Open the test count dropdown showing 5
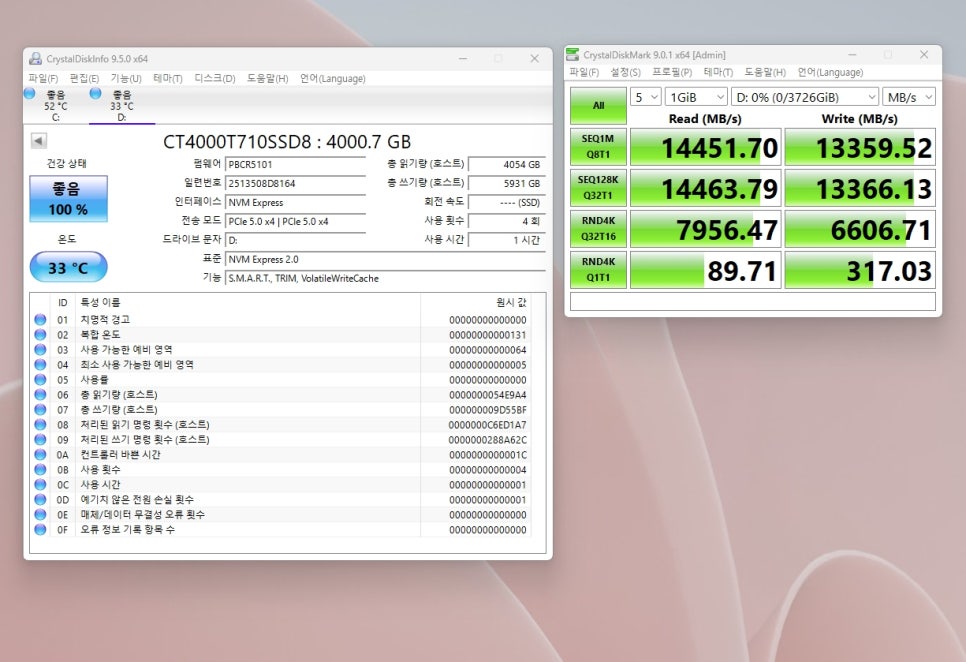The width and height of the screenshot is (966, 662). pyautogui.click(x=646, y=97)
